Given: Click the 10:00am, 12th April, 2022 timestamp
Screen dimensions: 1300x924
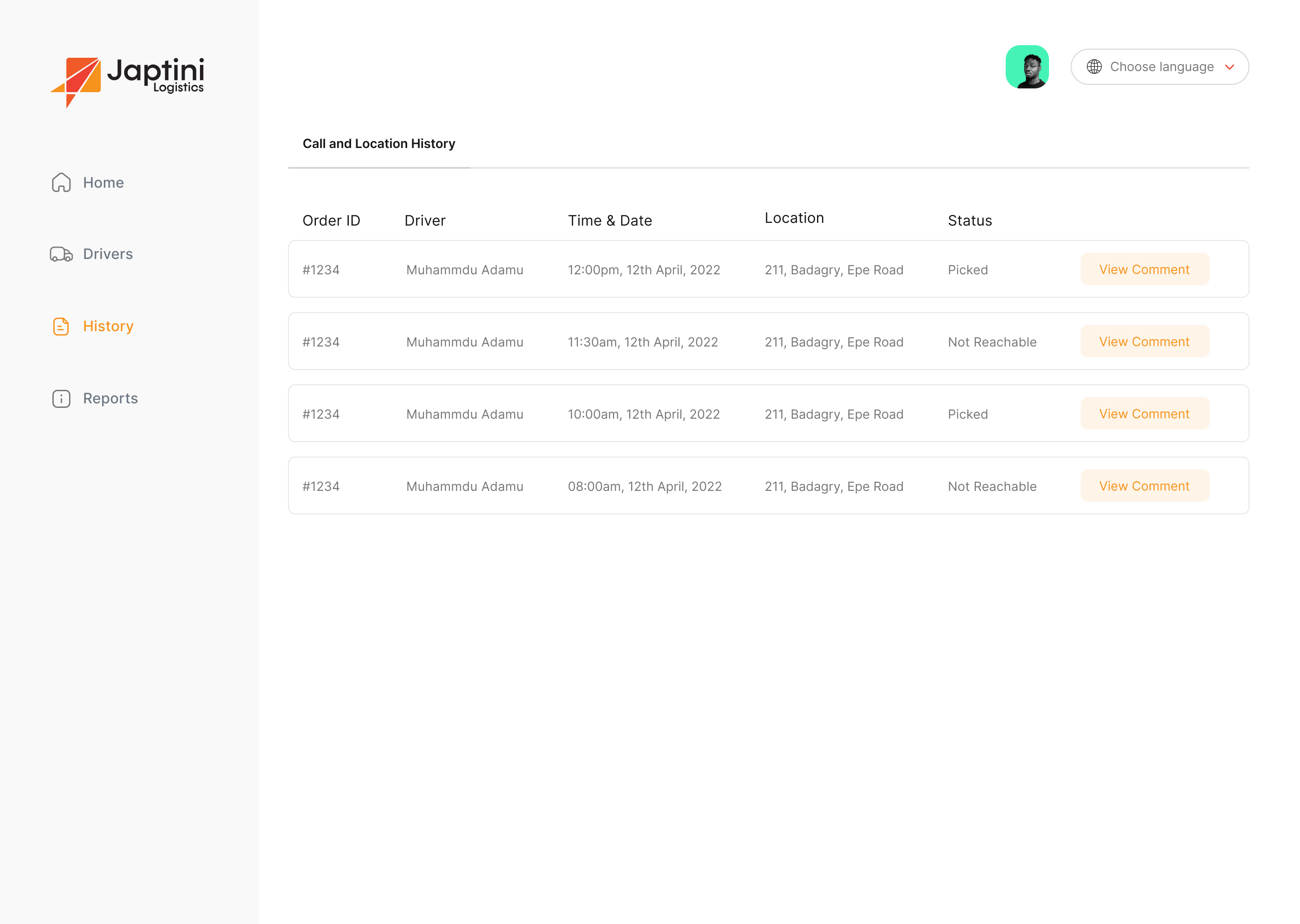Looking at the screenshot, I should [x=644, y=414].
